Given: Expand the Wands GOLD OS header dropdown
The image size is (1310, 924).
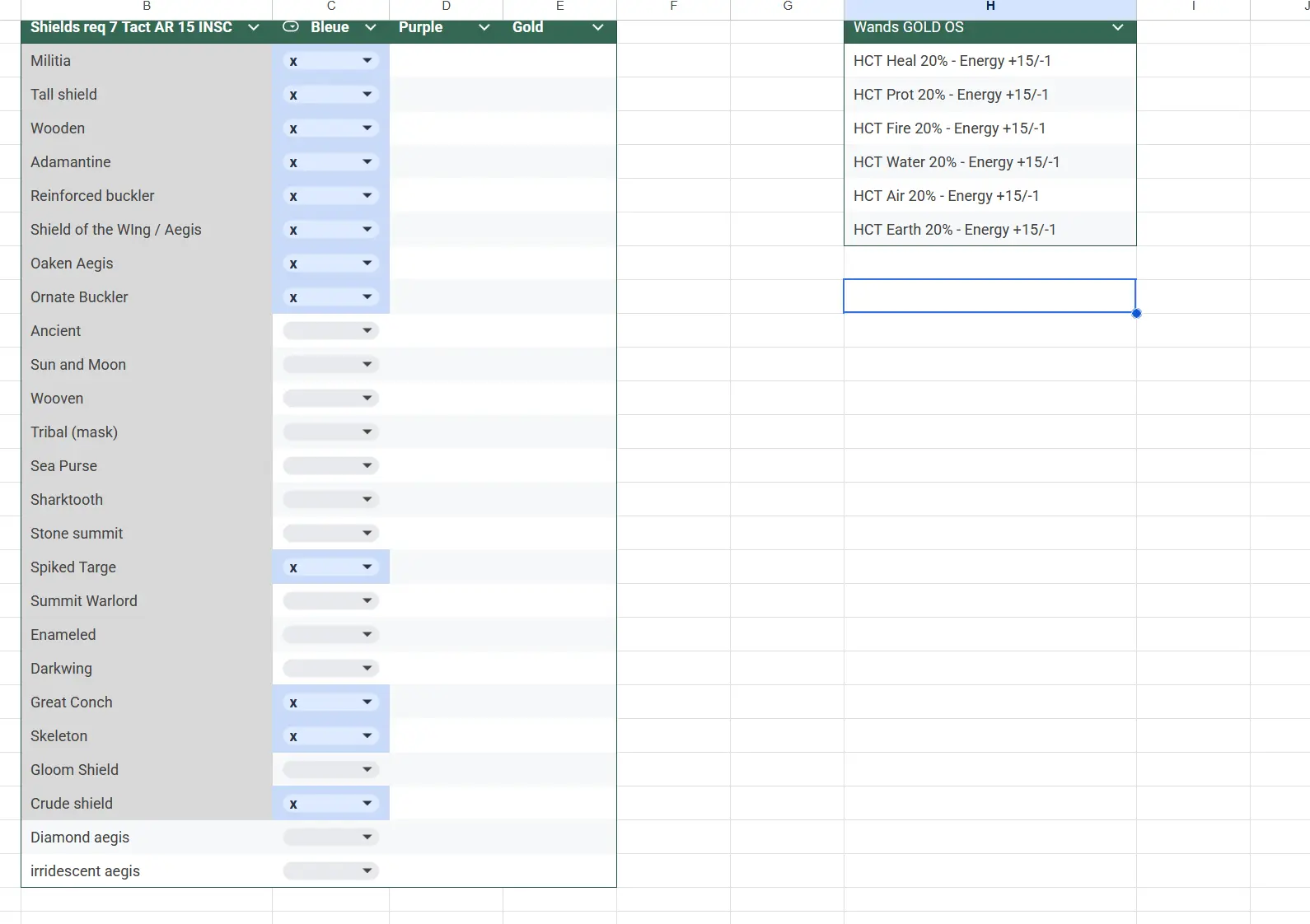Looking at the screenshot, I should [1117, 27].
